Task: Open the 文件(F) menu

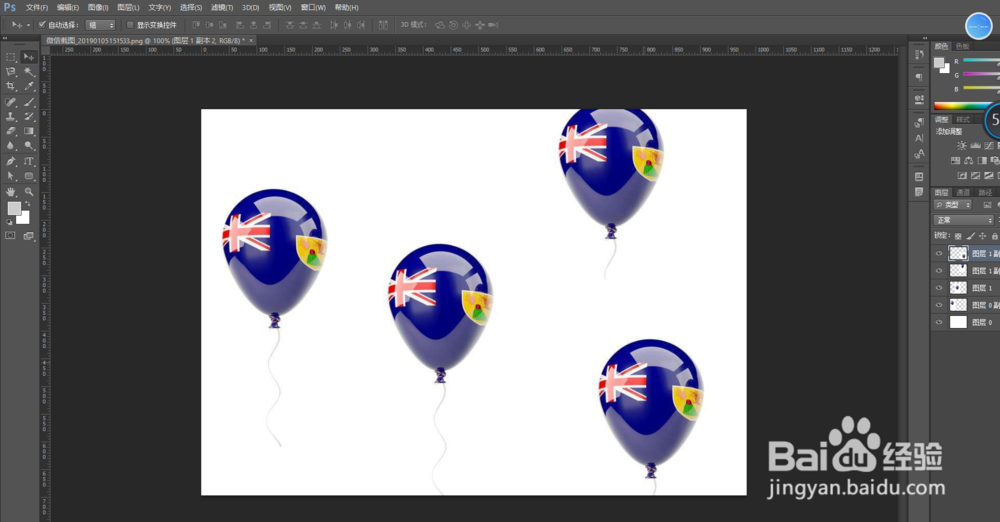Action: (36, 8)
